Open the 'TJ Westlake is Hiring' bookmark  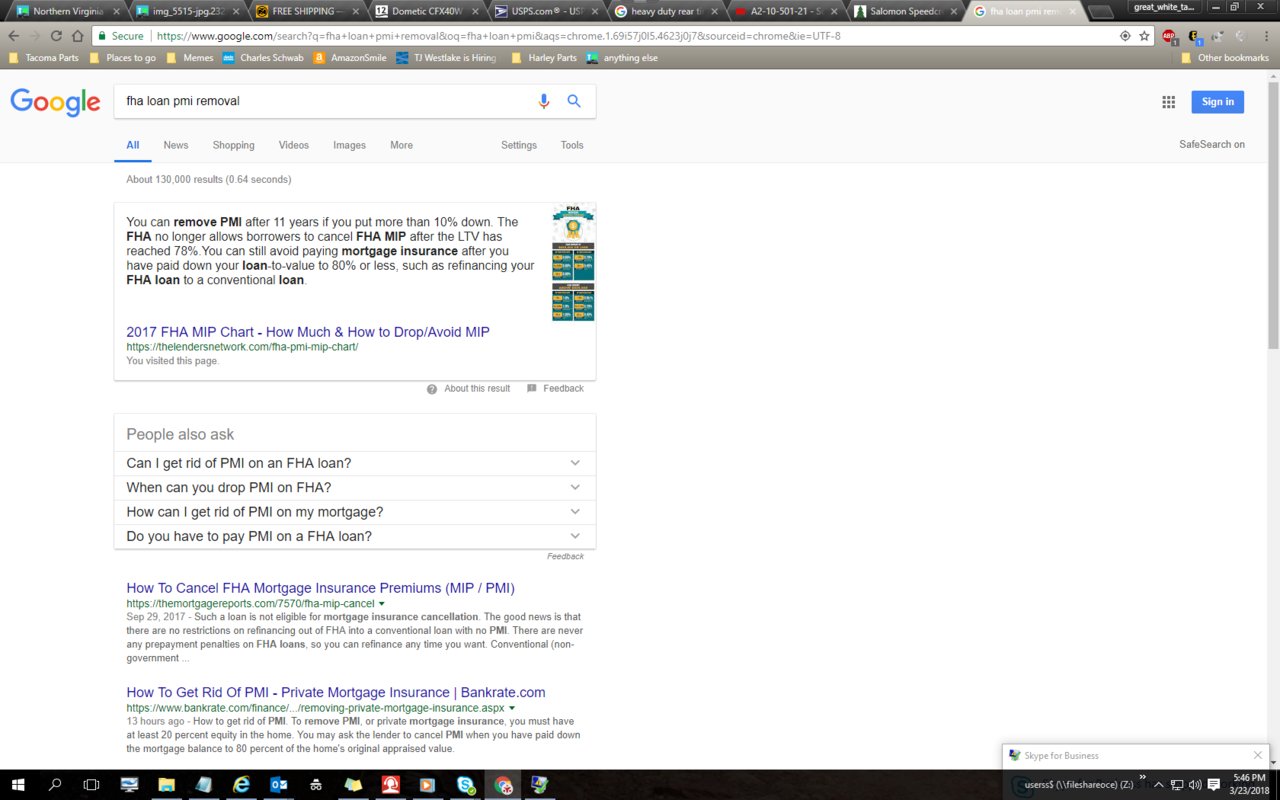click(x=445, y=58)
